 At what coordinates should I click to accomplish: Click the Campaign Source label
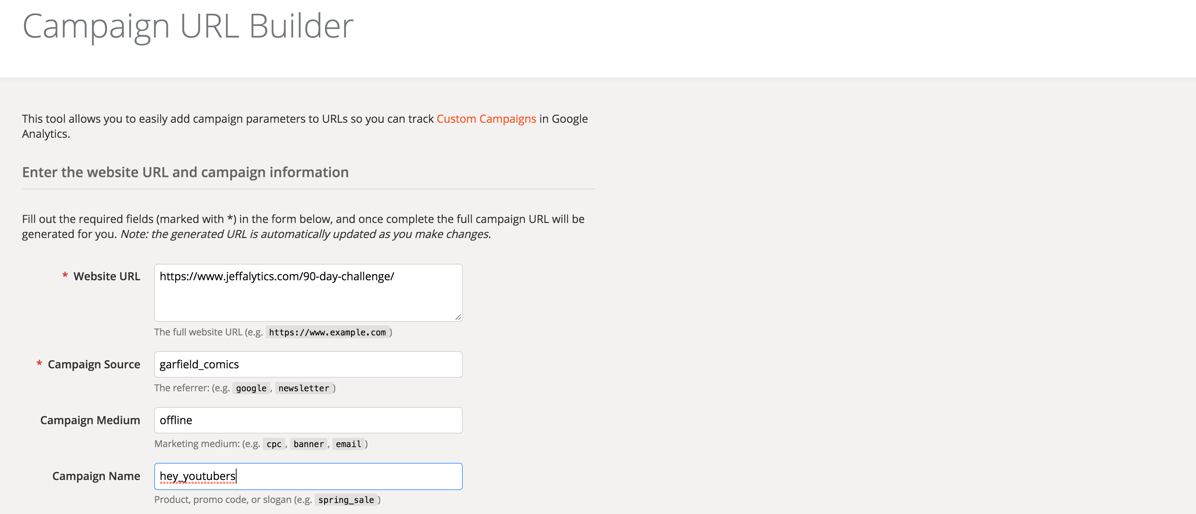click(94, 365)
